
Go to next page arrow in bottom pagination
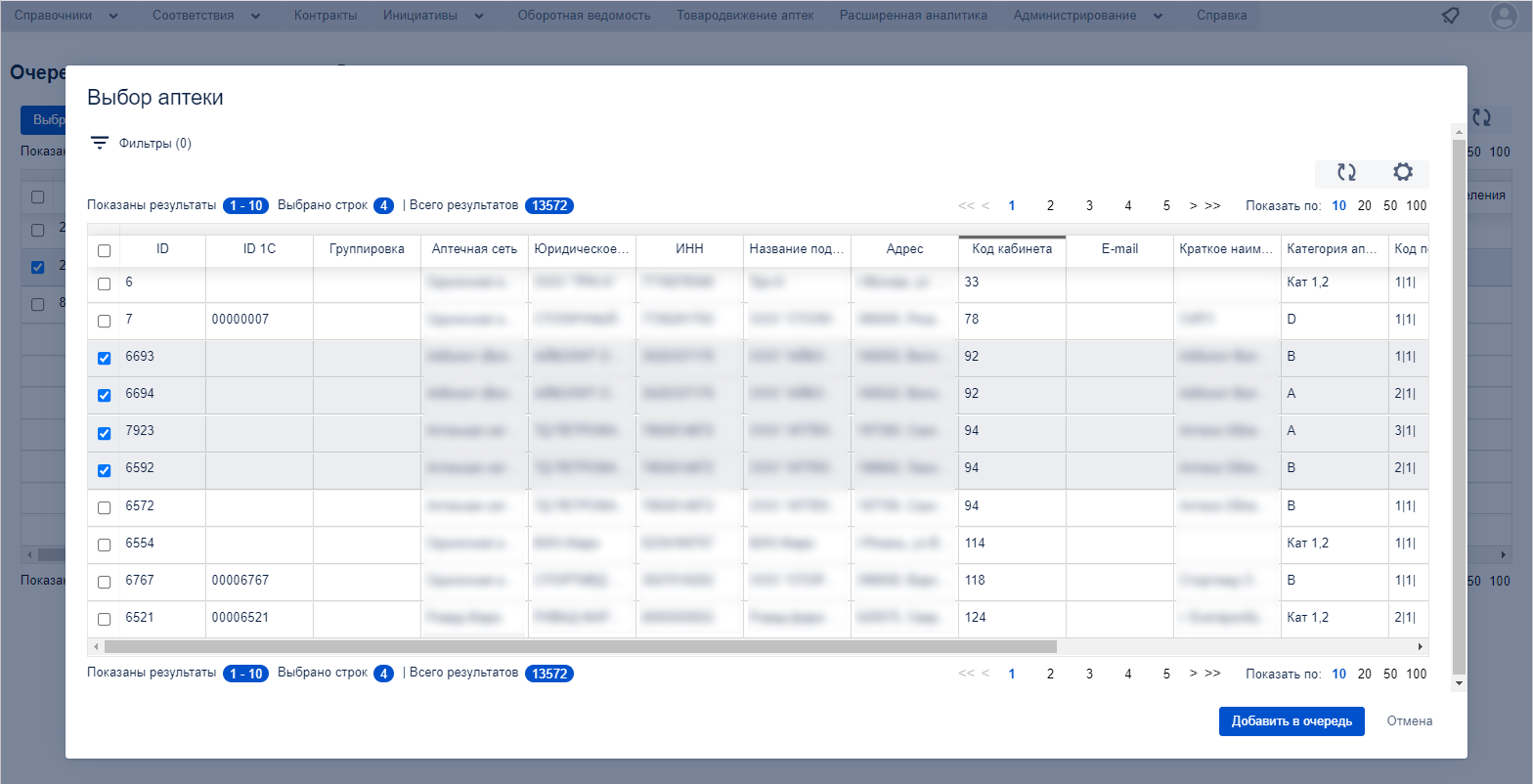click(1194, 674)
